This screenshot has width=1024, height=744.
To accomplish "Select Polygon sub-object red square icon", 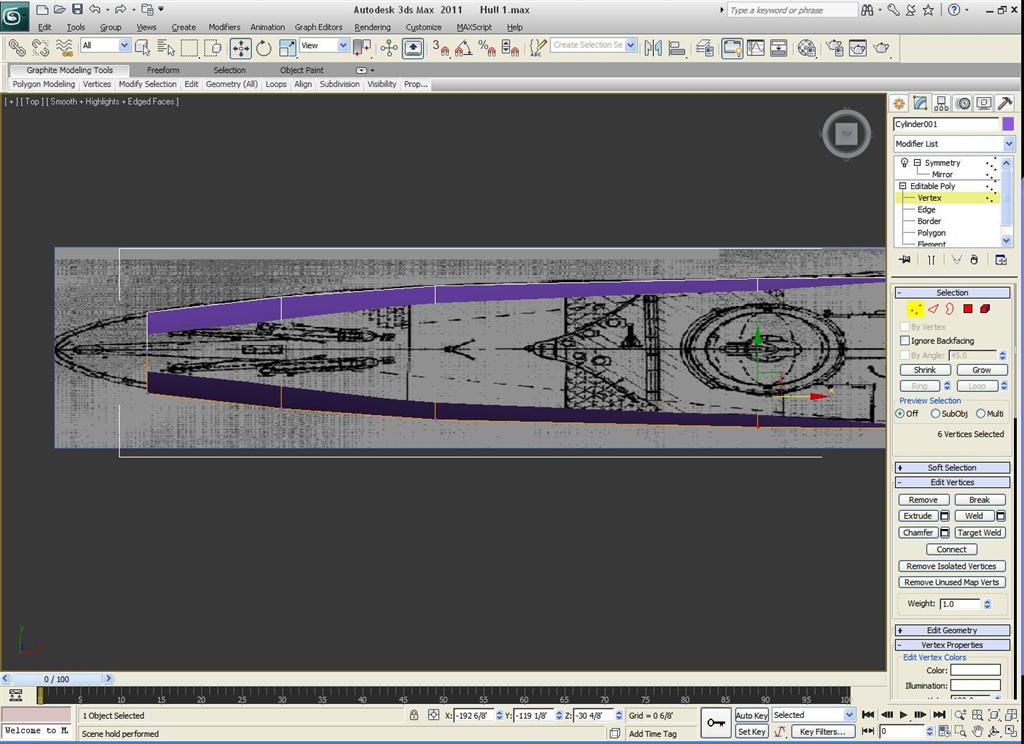I will click(x=968, y=309).
